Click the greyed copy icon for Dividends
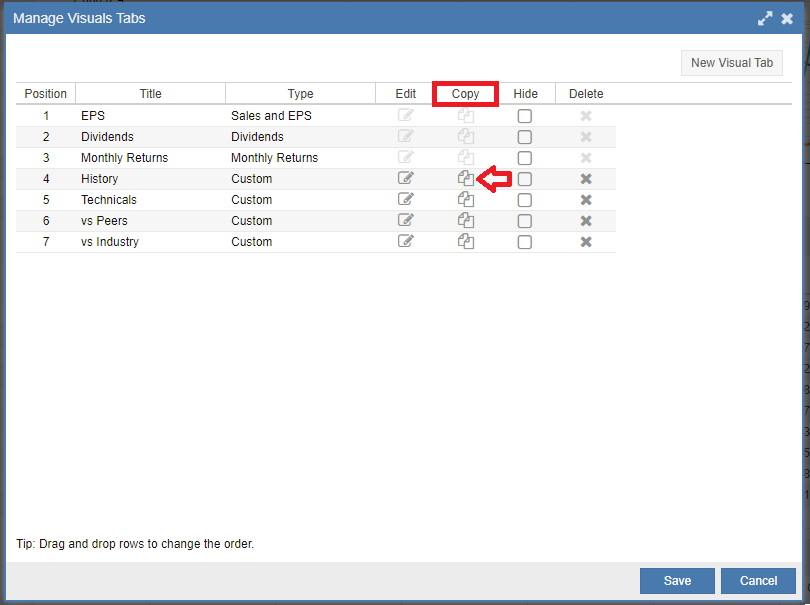 [x=466, y=136]
